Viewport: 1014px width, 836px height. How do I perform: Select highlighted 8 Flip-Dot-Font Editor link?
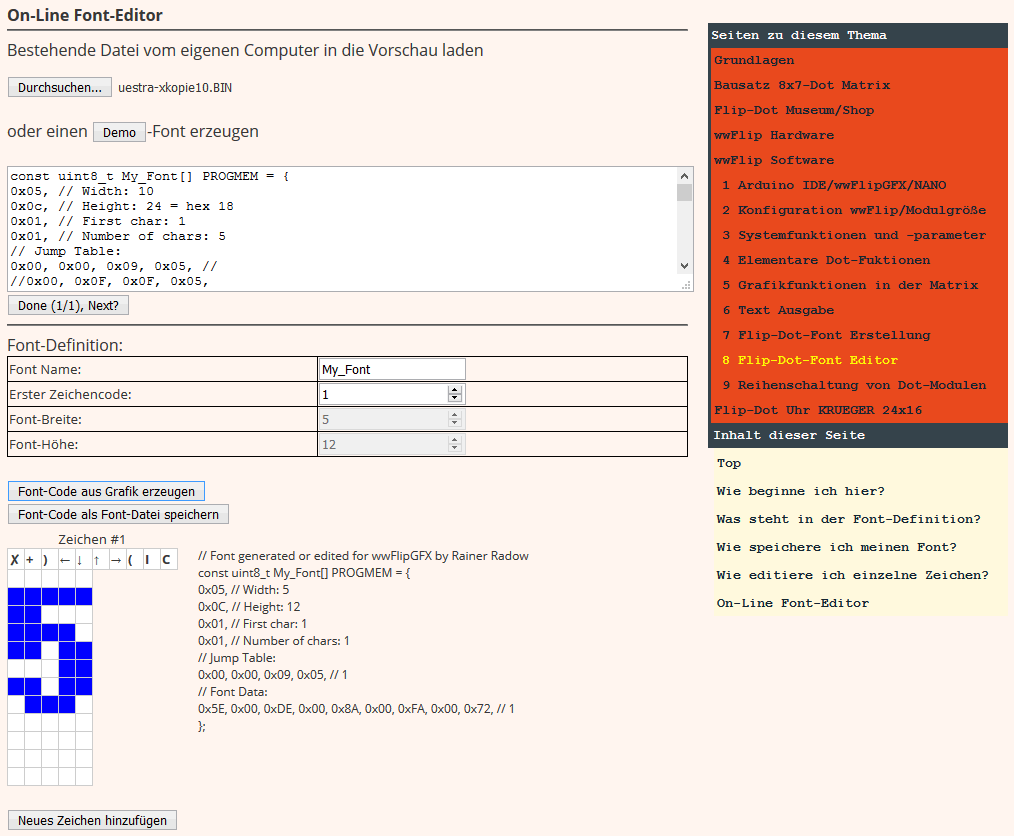pyautogui.click(x=810, y=360)
